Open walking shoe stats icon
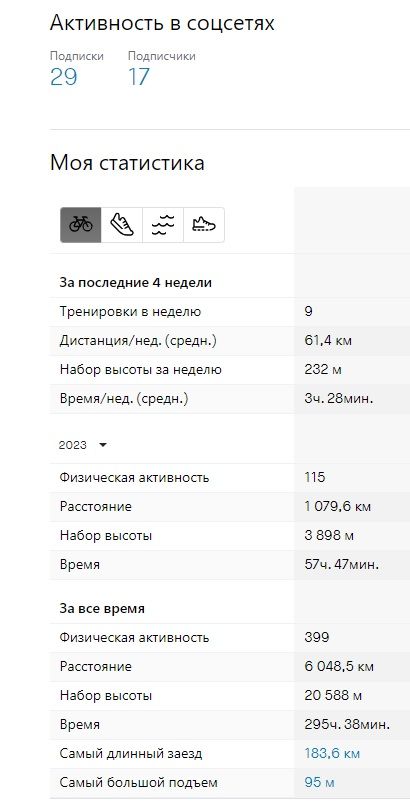 (x=204, y=225)
